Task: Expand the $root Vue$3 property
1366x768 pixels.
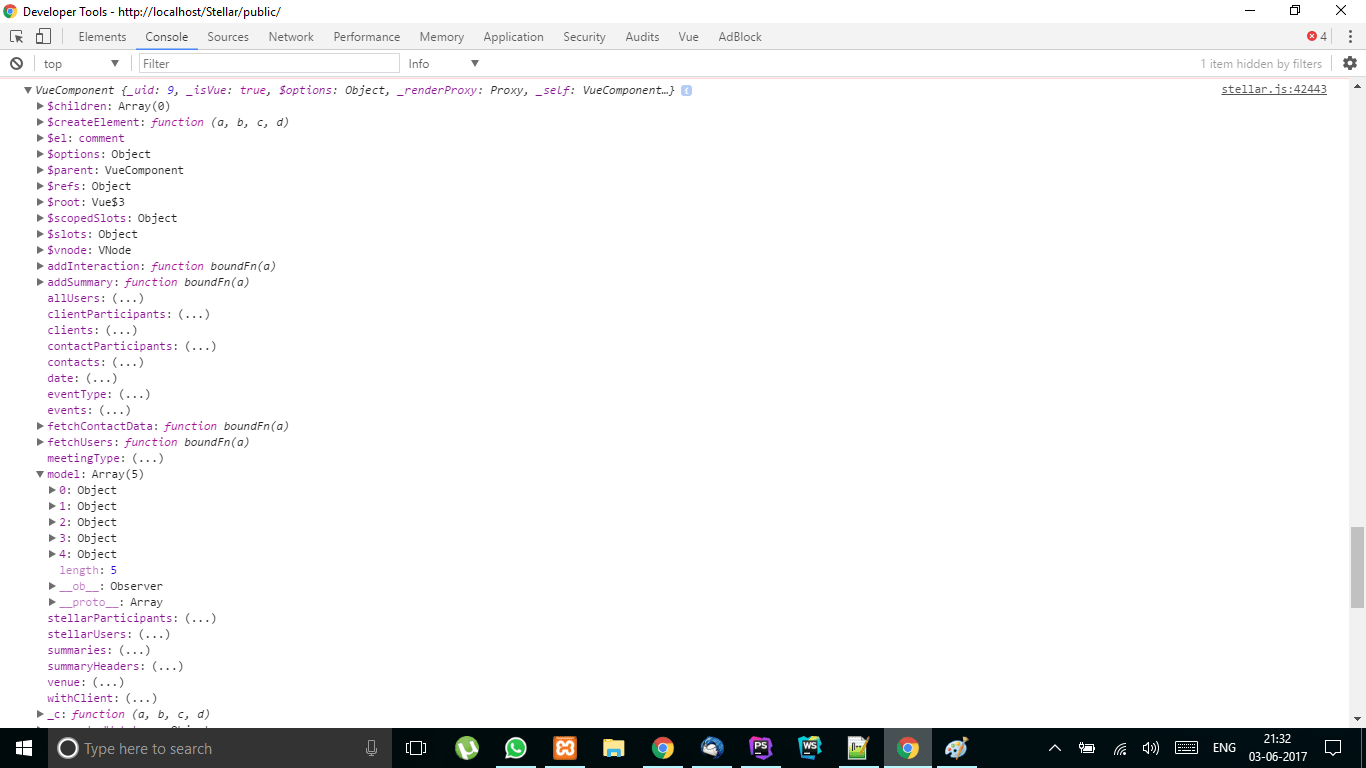Action: coord(40,202)
